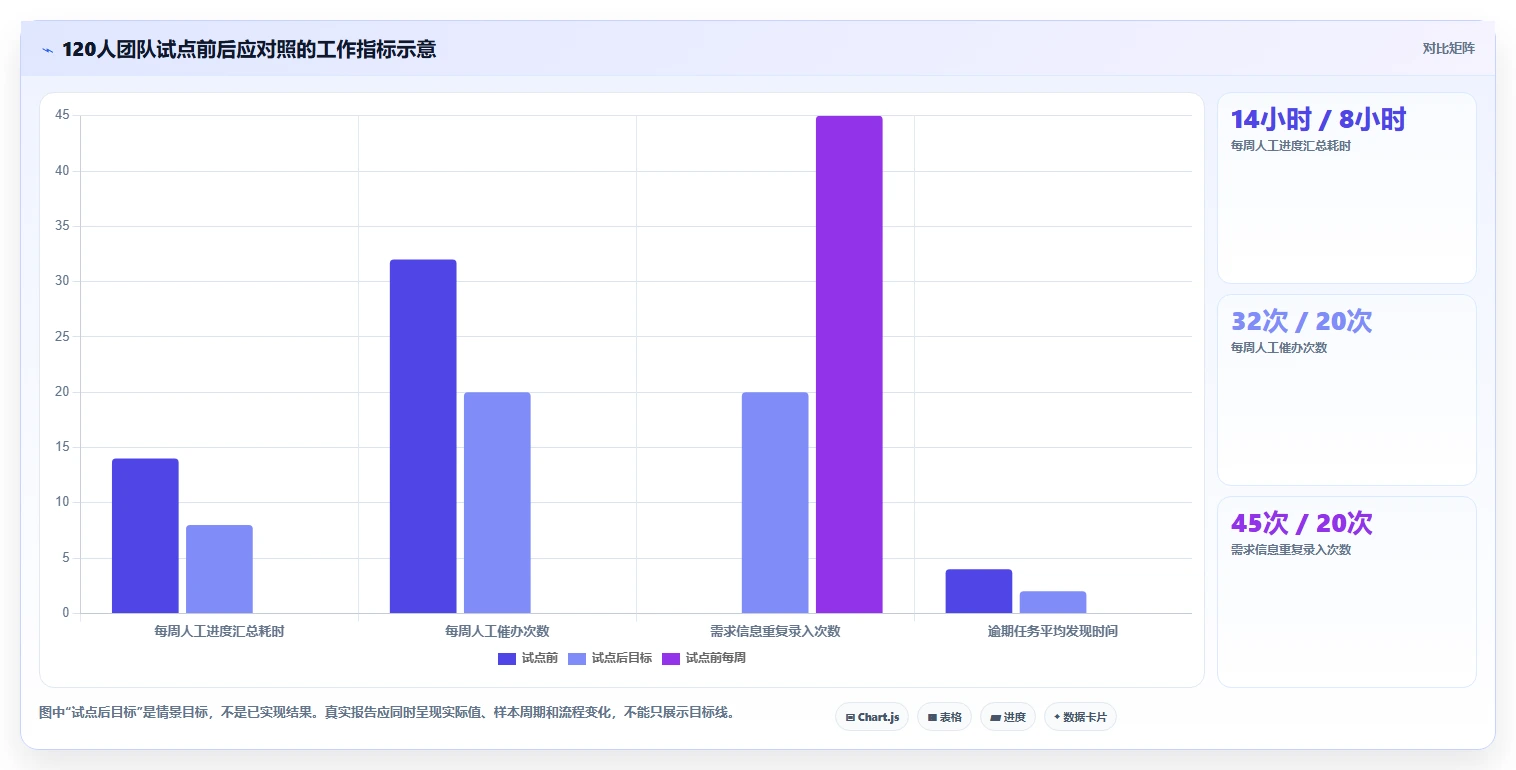Click the 32次 / 20次 card value
The image size is (1516, 770).
(1301, 321)
